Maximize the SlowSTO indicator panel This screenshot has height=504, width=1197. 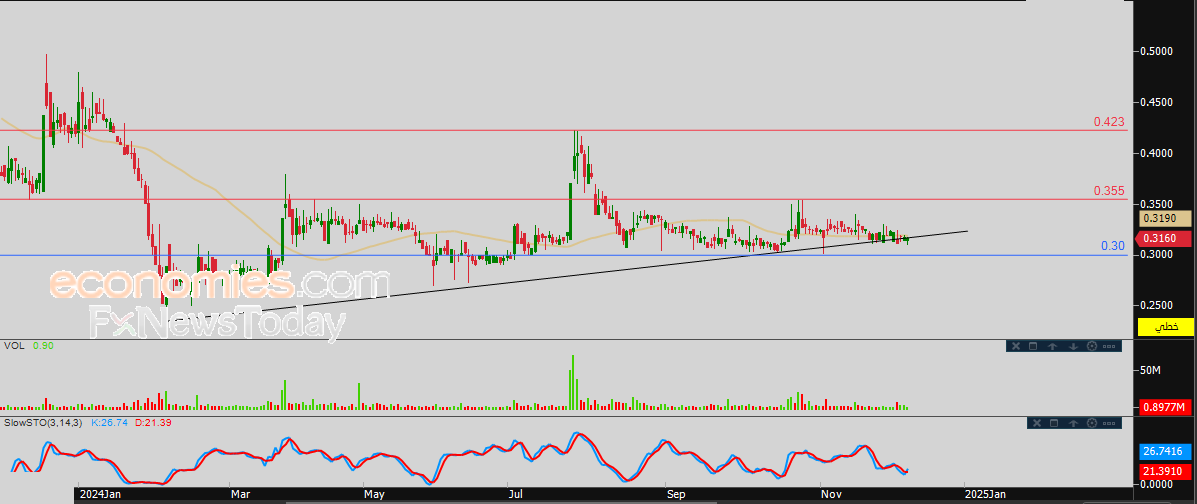tap(1054, 423)
